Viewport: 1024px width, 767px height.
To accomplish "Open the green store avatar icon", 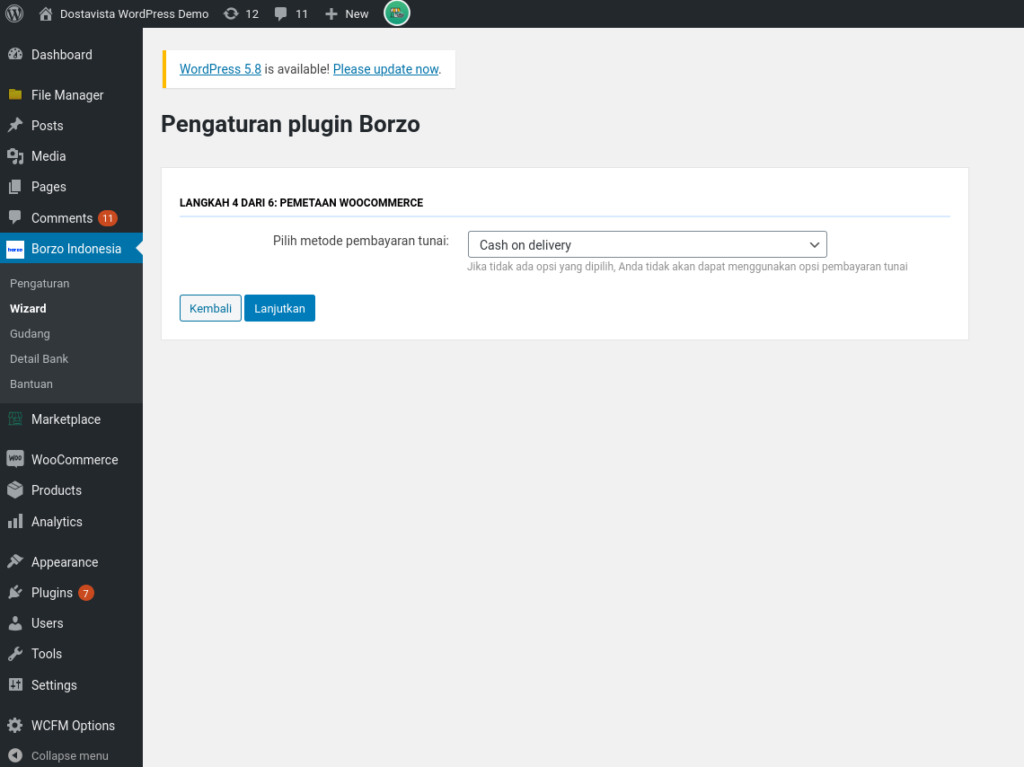I will coord(396,13).
